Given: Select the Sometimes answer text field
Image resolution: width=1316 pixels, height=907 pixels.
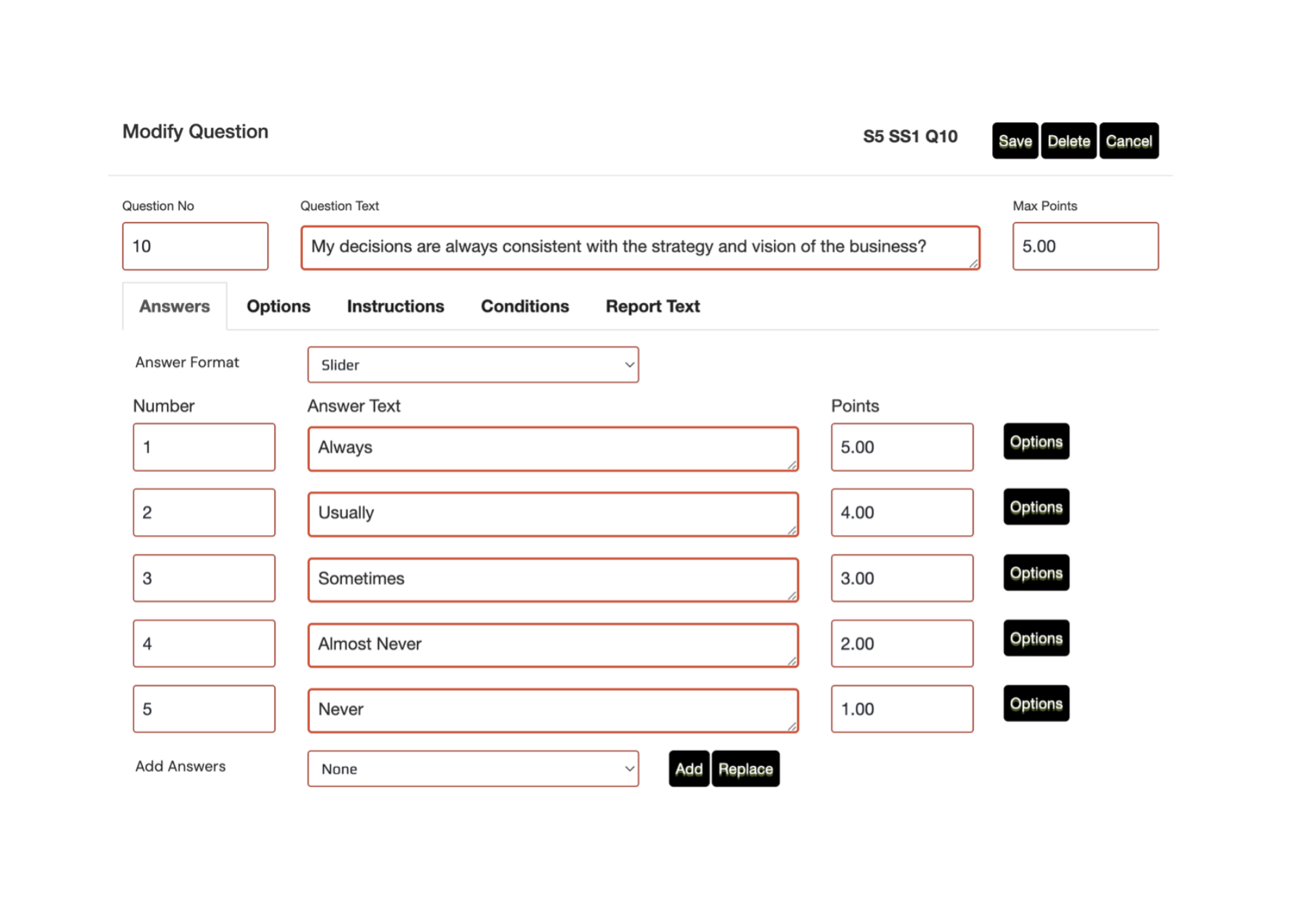Looking at the screenshot, I should [x=552, y=579].
